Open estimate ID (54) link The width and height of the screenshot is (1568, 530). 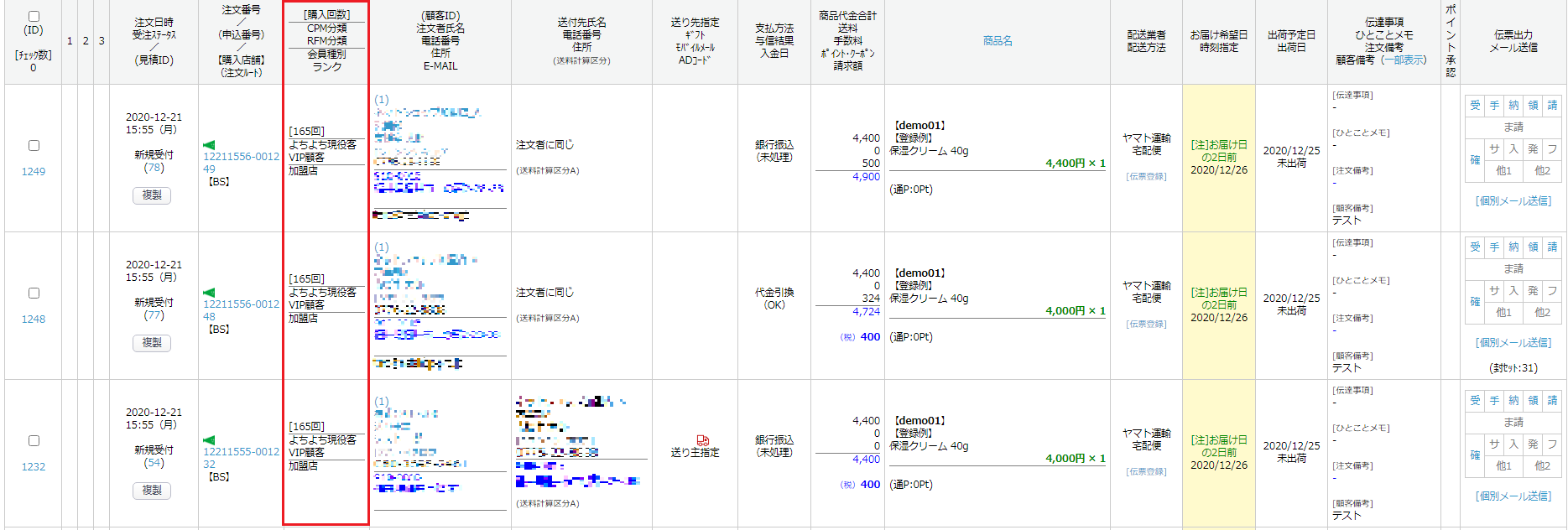pos(154,463)
